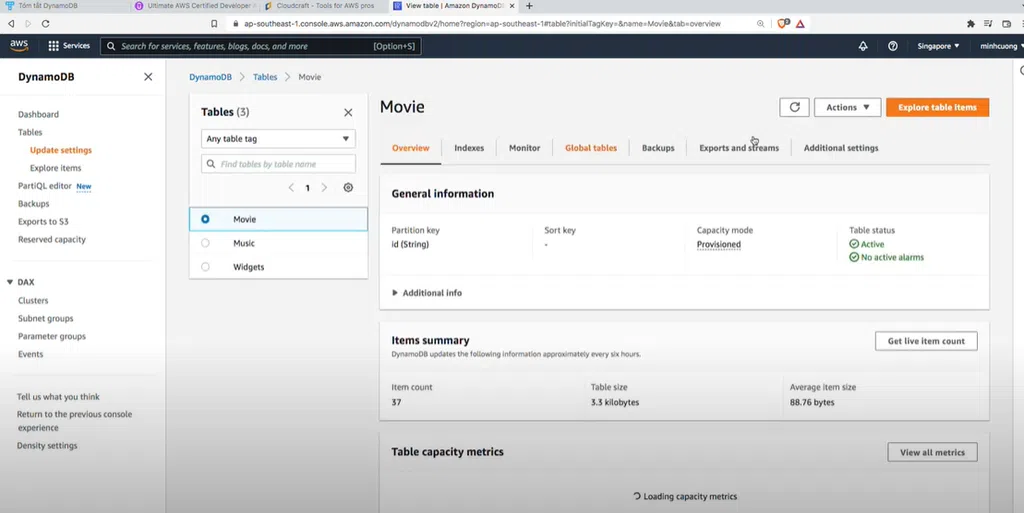
Task: Open Events in sidebar
Action: pos(31,354)
